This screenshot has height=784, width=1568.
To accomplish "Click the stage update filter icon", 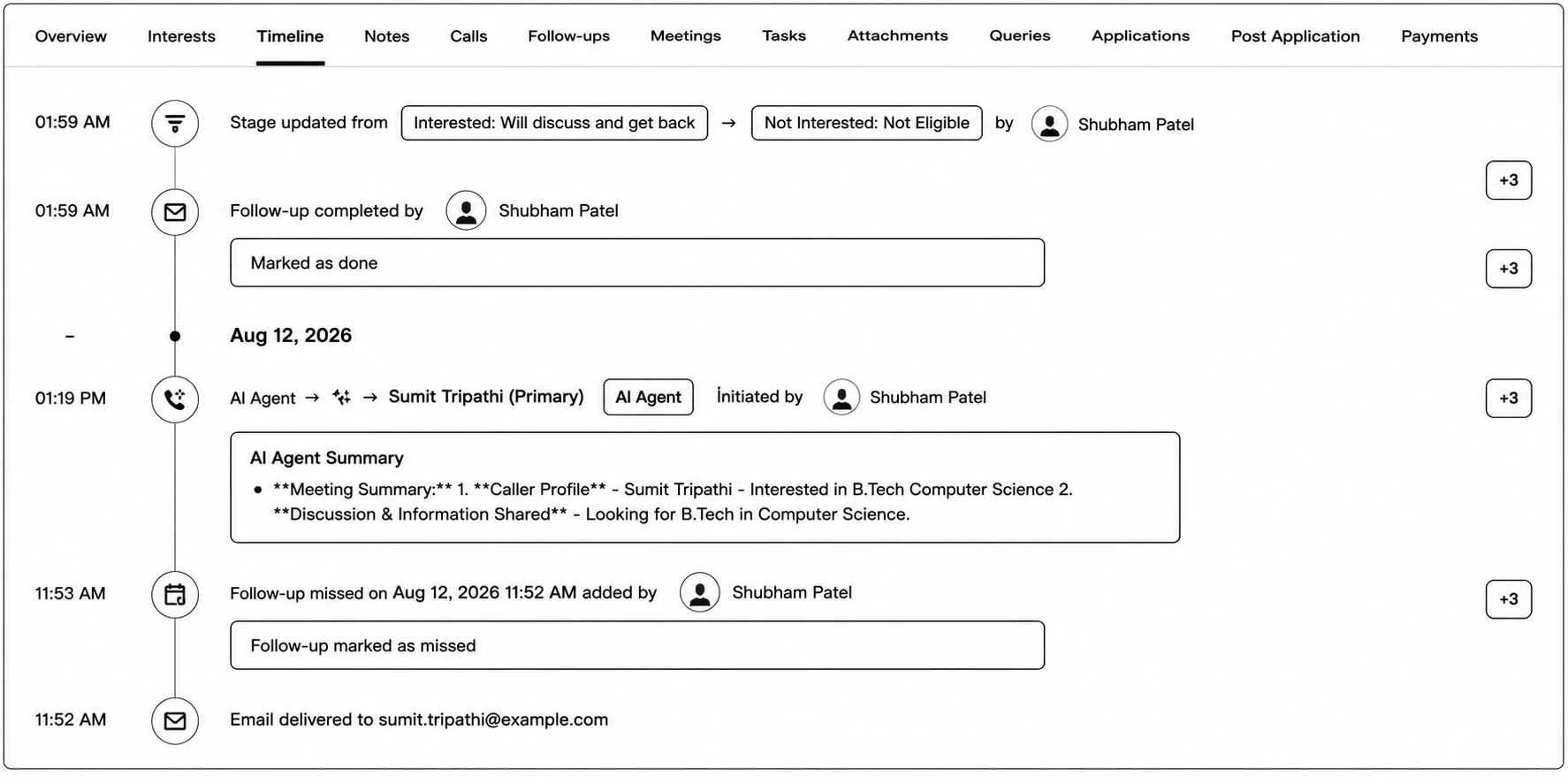I will pos(175,124).
